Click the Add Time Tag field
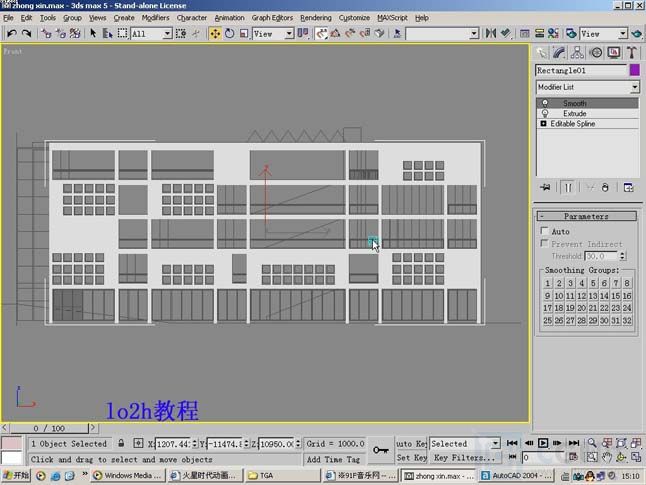The image size is (646, 485). [x=333, y=459]
